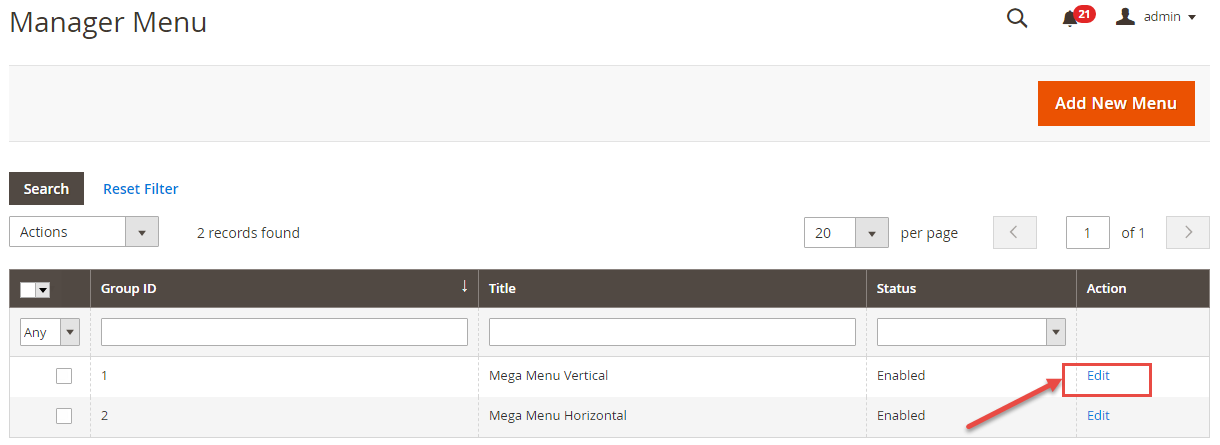
Task: Tick the checkbox for Mega Menu Vertical
Action: pos(64,376)
